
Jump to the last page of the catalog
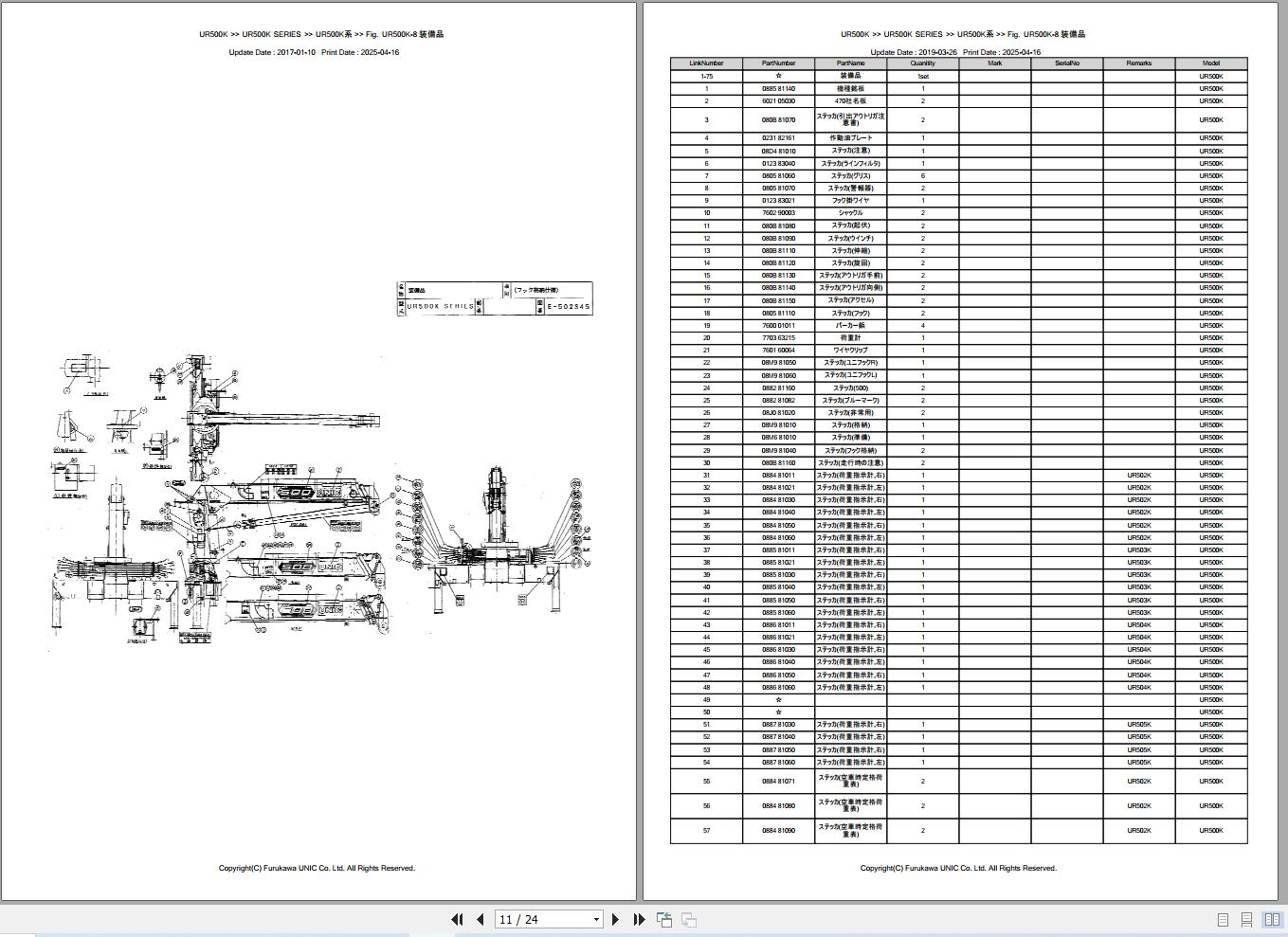click(x=639, y=919)
